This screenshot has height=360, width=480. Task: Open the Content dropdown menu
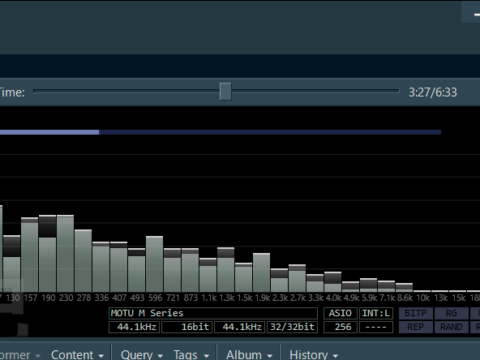(x=77, y=355)
